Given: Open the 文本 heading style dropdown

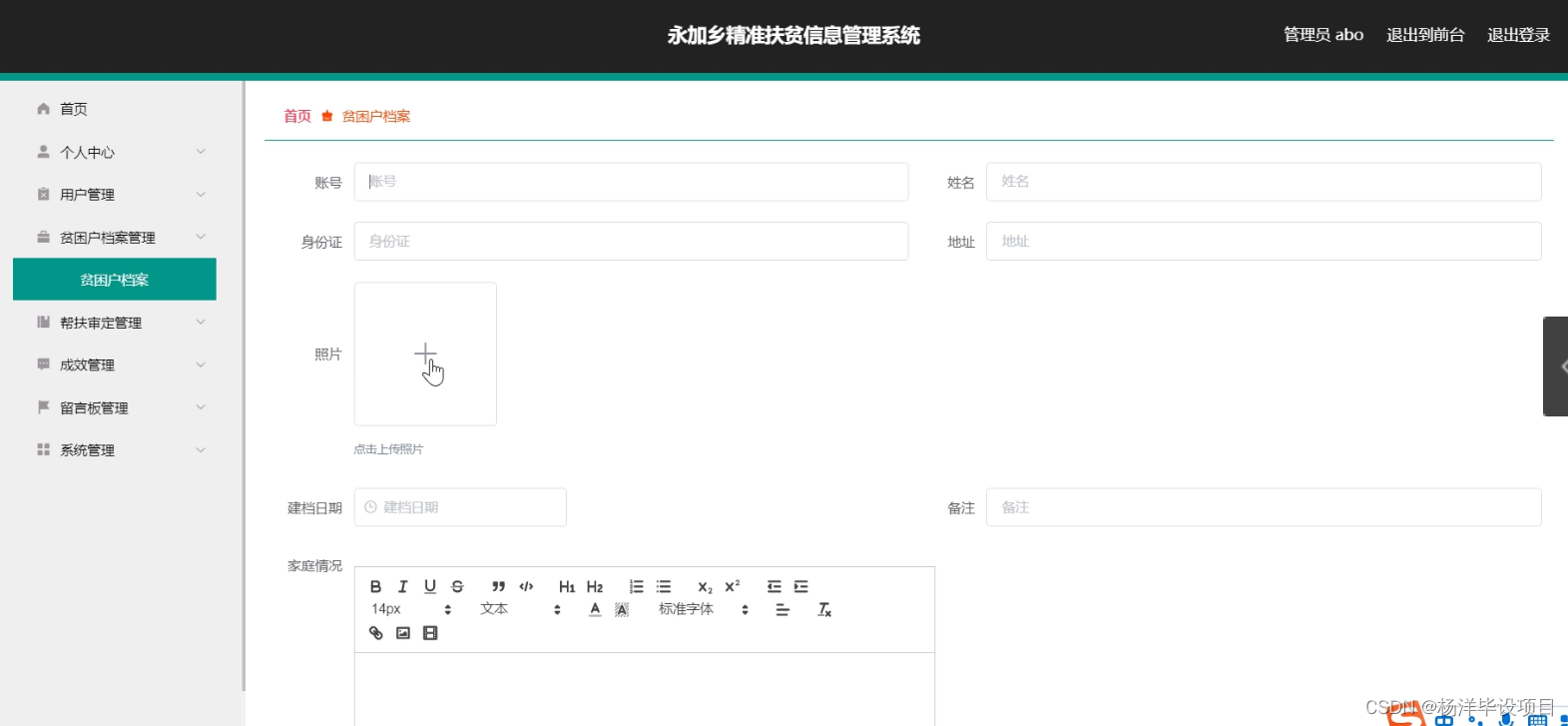Looking at the screenshot, I should [521, 609].
